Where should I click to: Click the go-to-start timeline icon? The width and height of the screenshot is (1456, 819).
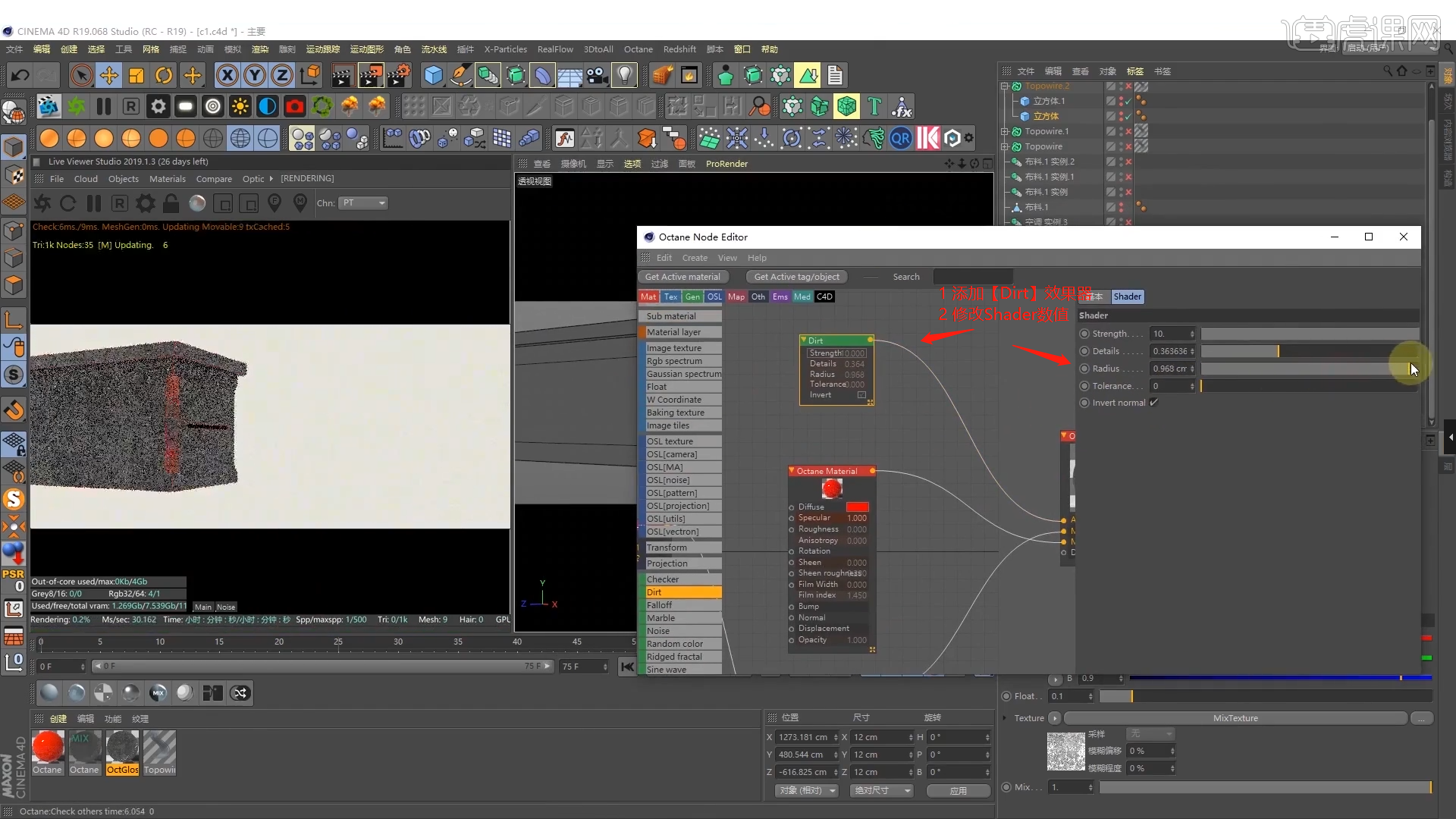[627, 667]
